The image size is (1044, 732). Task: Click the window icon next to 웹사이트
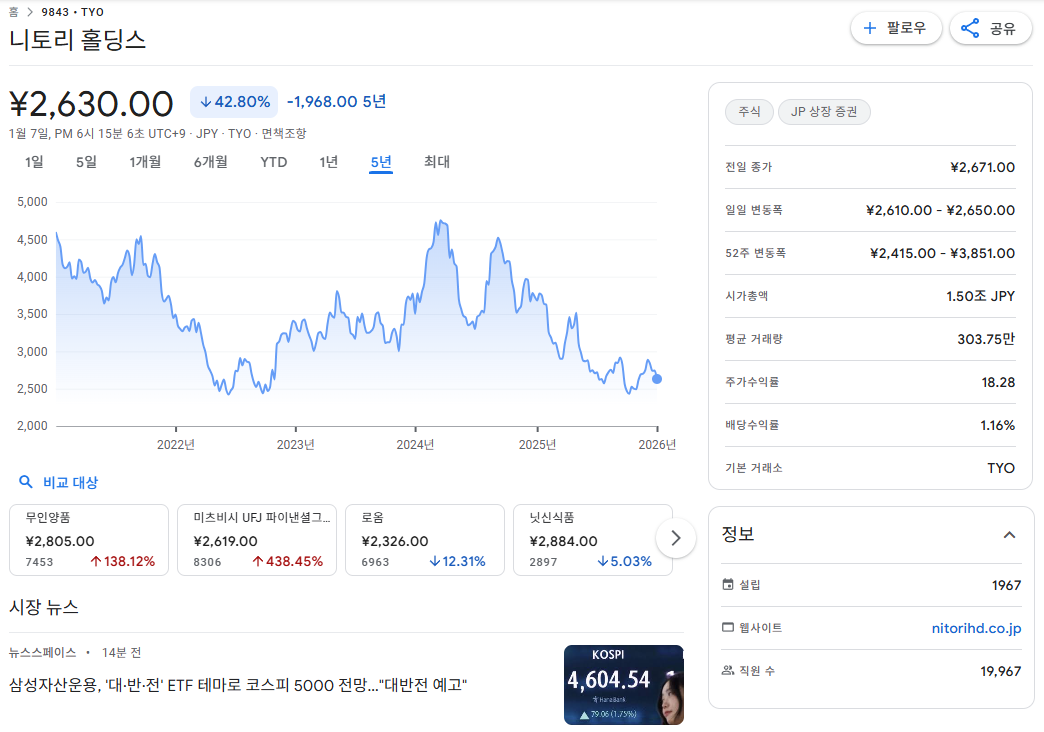click(728, 627)
